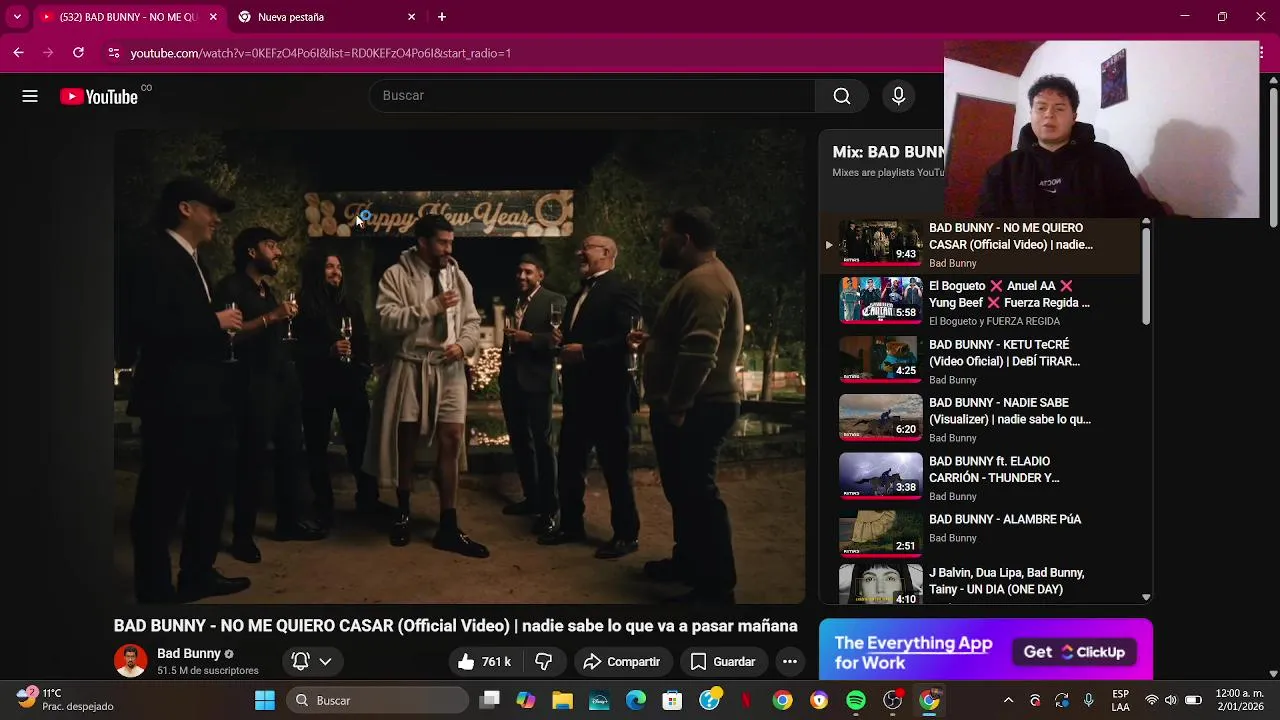Reload the page
This screenshot has width=1280, height=720.
[79, 53]
